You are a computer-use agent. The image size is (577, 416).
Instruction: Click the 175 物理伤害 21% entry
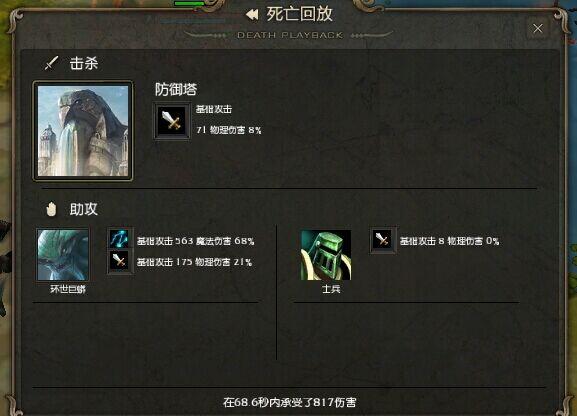[x=194, y=262]
